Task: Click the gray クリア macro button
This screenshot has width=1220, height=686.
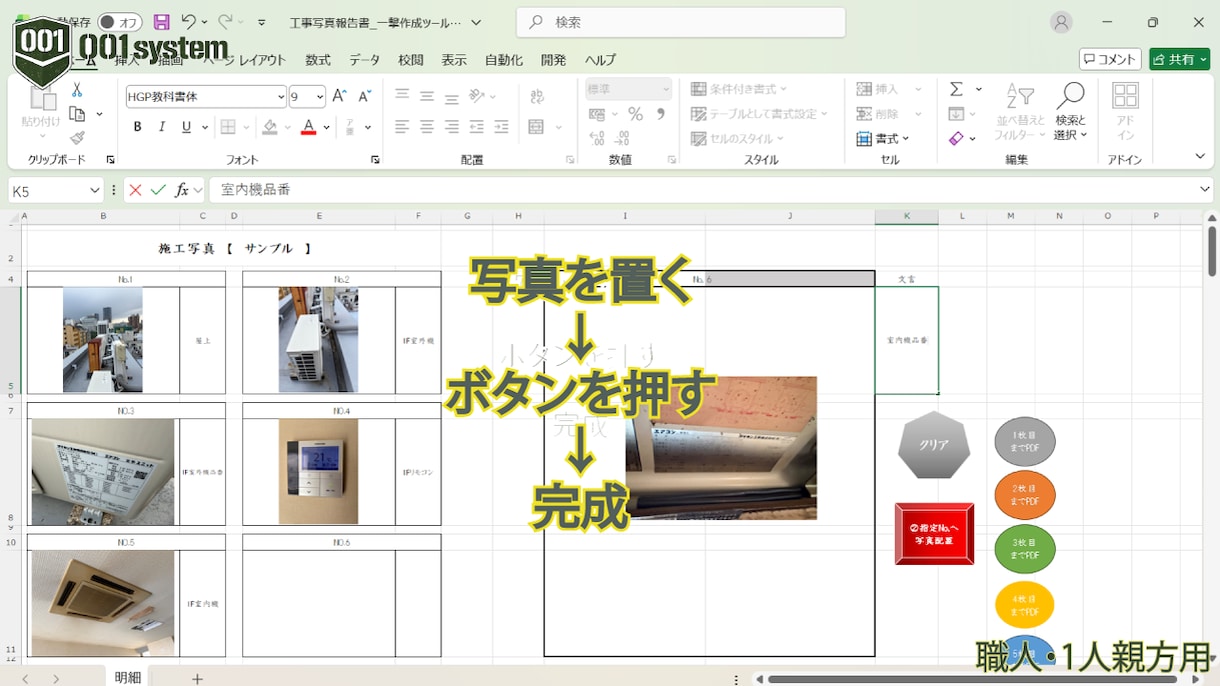Action: [x=934, y=444]
